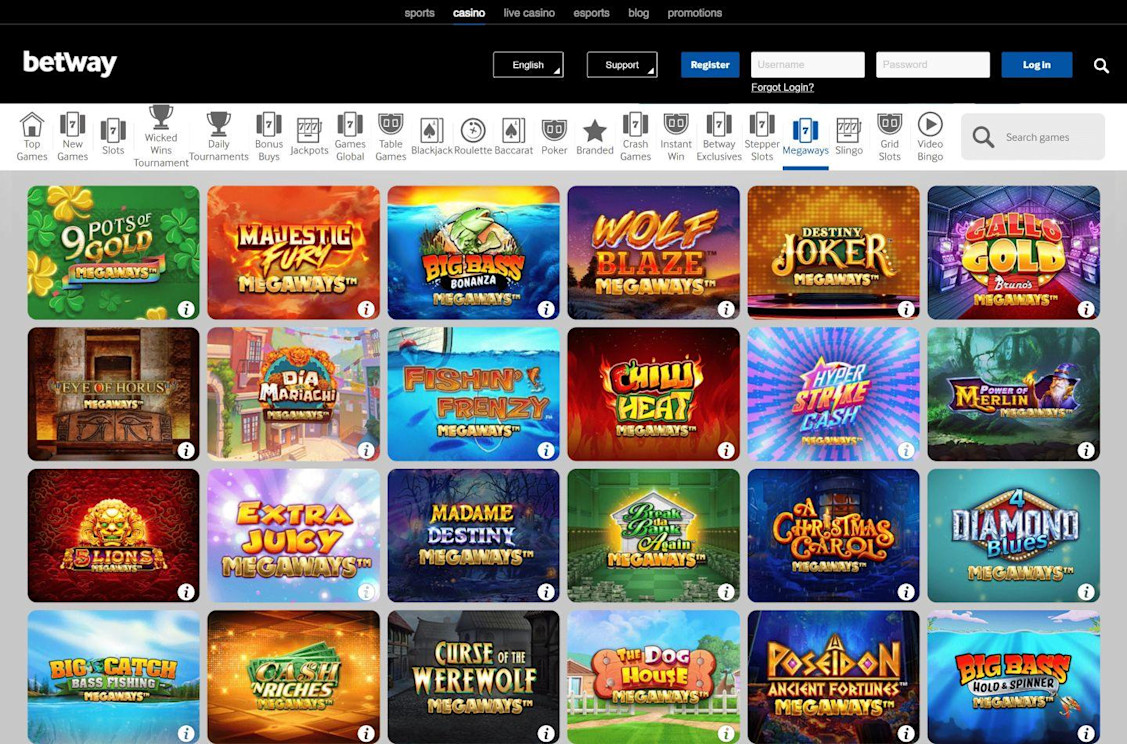This screenshot has height=744, width=1127.
Task: Launch Curse of the Werewolf Megaways
Action: point(474,677)
